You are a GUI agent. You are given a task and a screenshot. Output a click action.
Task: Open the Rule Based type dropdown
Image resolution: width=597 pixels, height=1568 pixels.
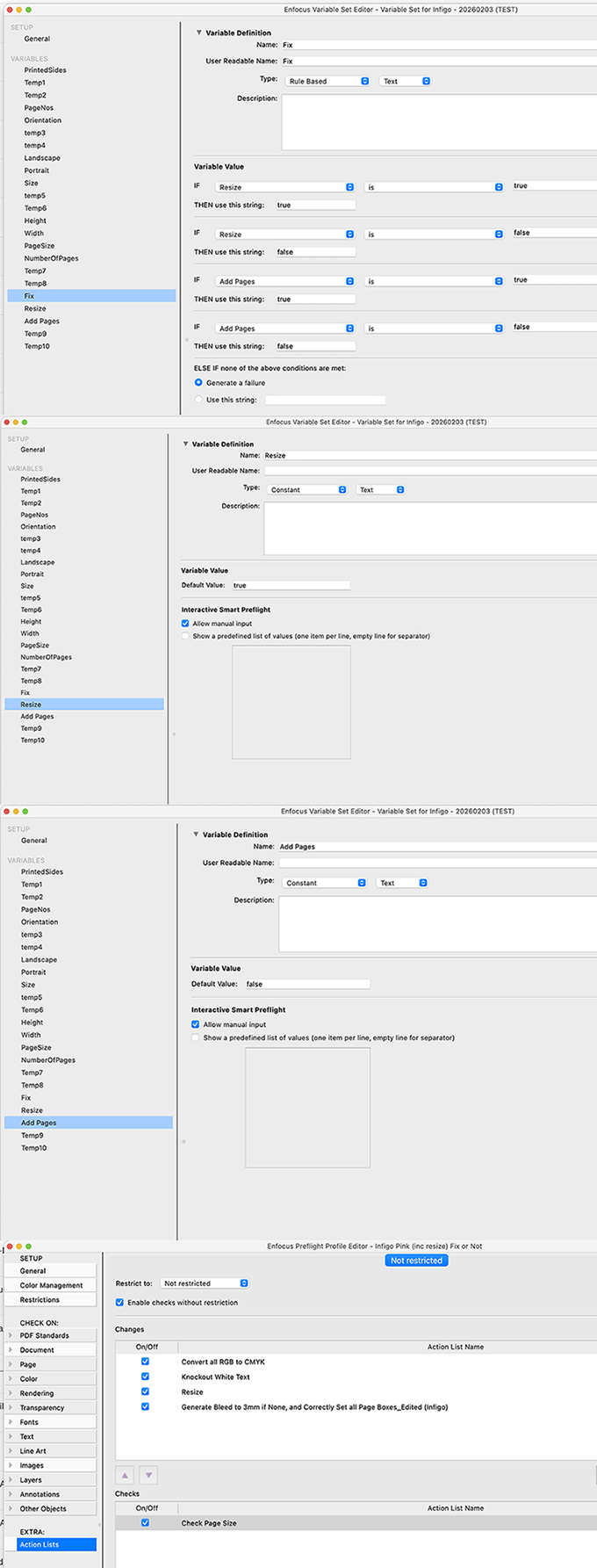point(328,81)
